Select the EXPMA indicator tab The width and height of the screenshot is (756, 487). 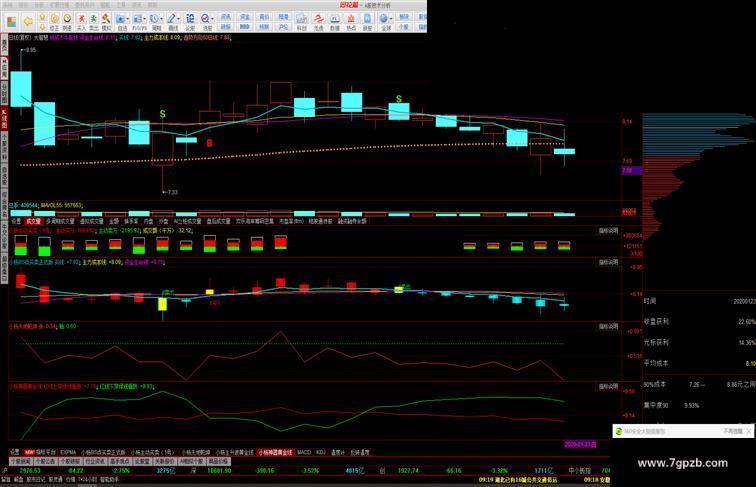tap(68, 452)
